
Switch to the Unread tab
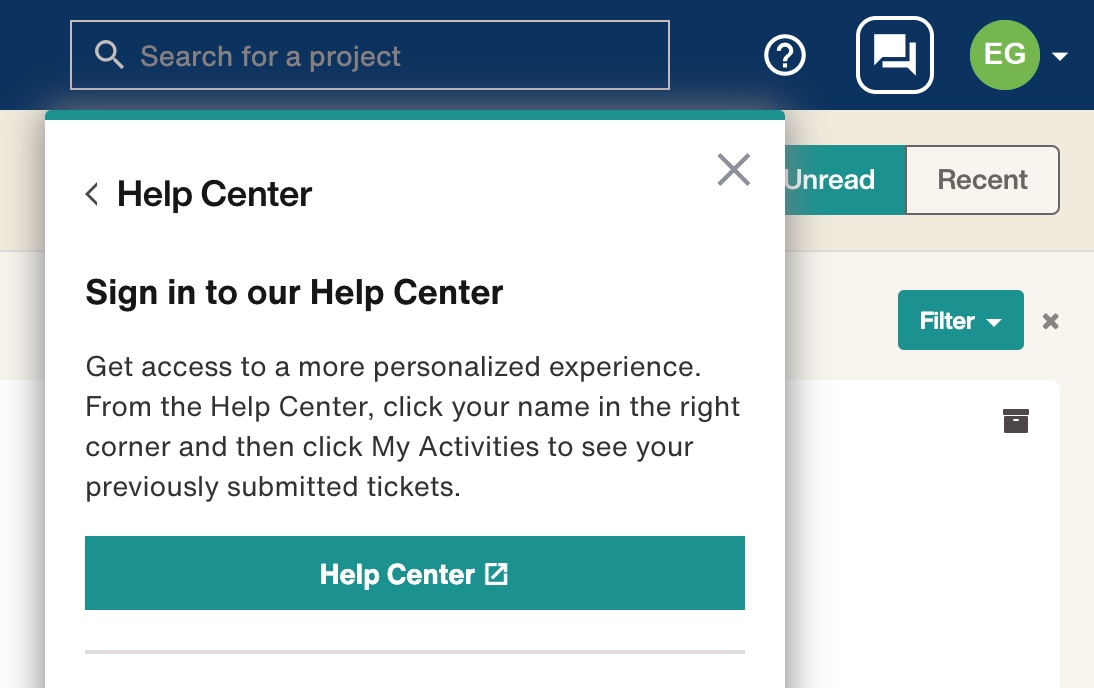tap(830, 180)
